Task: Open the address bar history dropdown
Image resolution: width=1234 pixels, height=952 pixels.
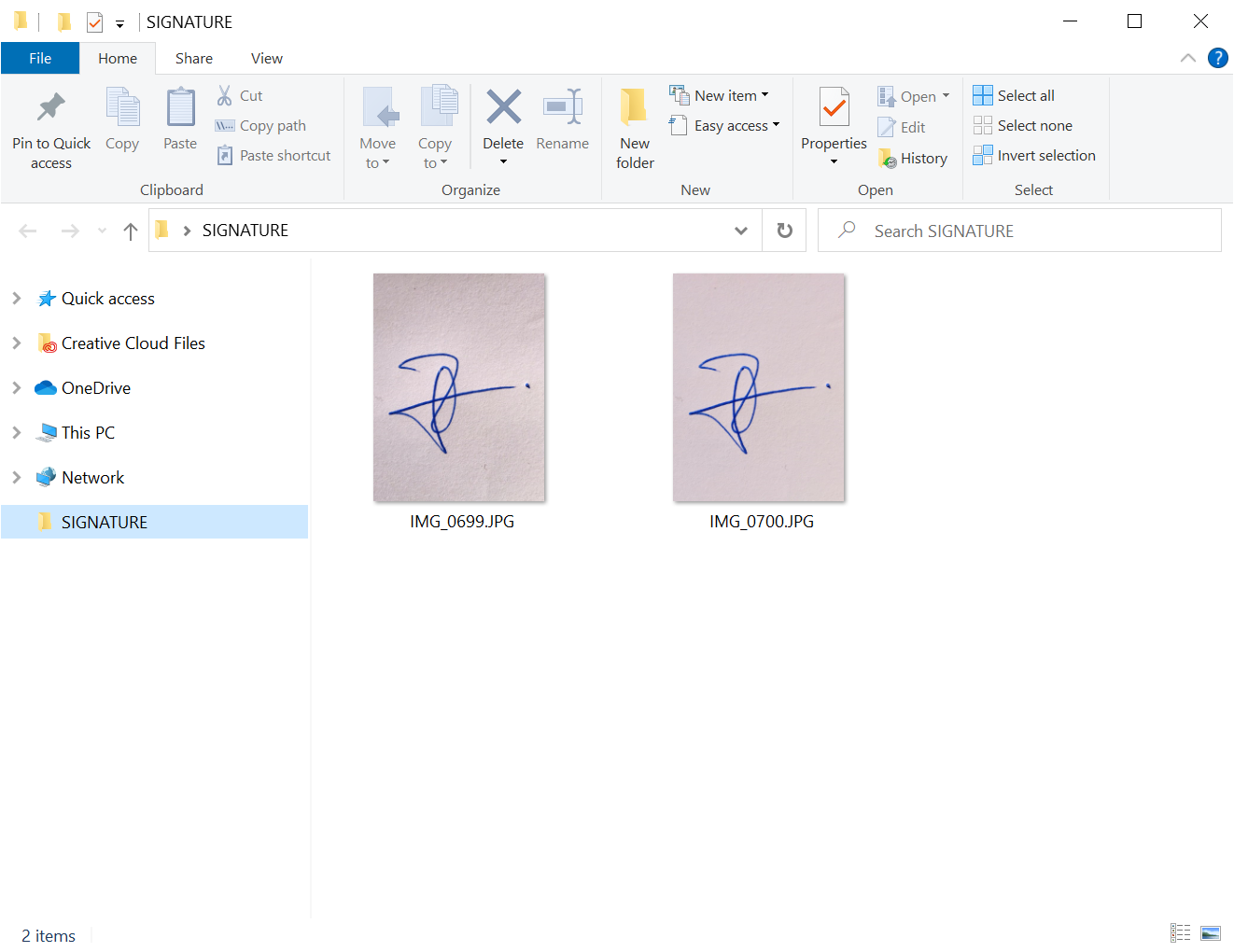Action: pos(741,231)
